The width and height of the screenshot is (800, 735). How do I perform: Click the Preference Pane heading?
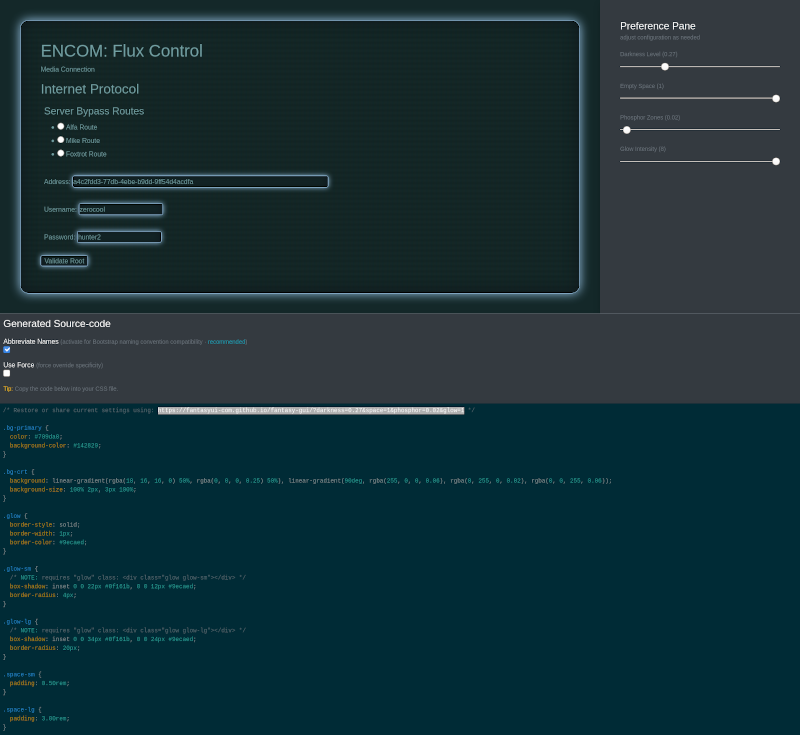tap(657, 26)
